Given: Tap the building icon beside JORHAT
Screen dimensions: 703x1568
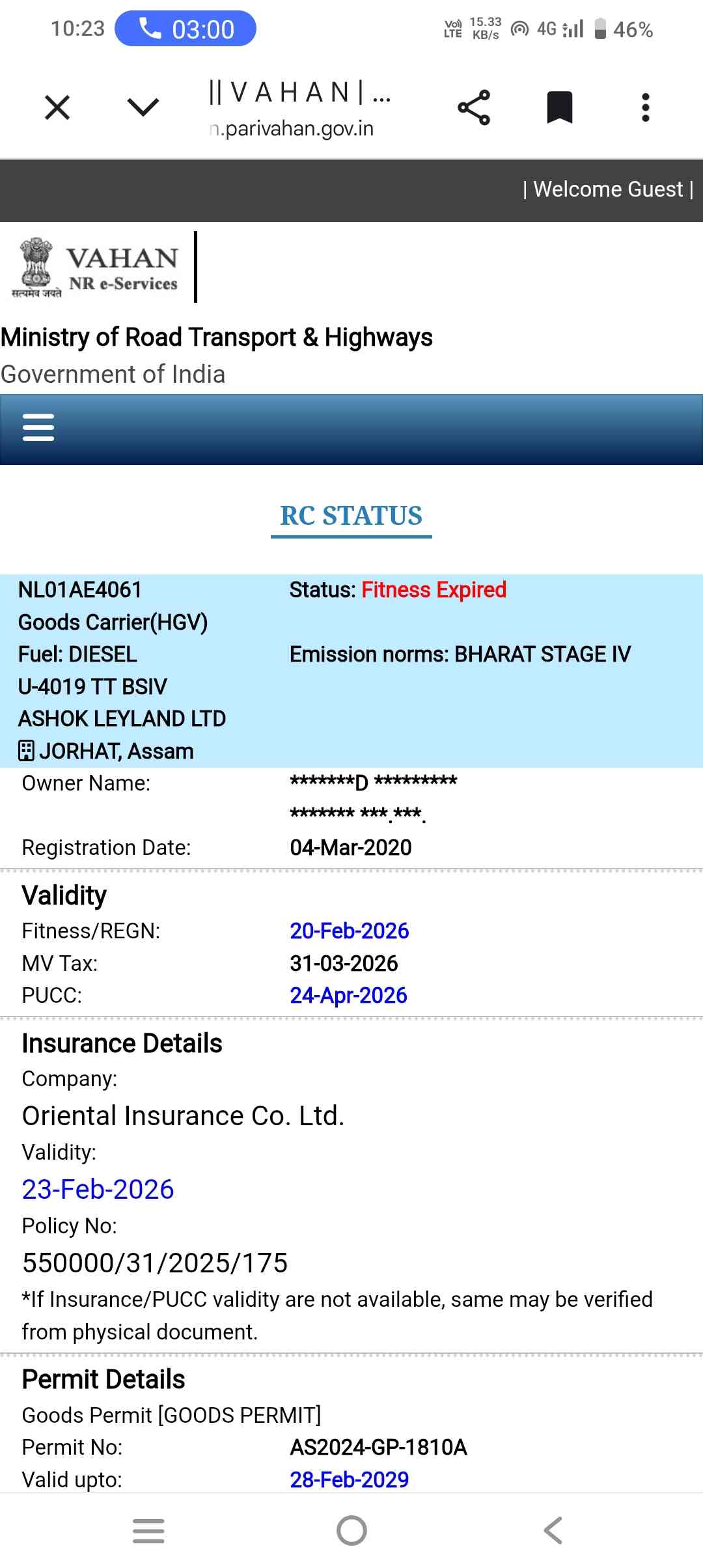Looking at the screenshot, I should (x=26, y=751).
